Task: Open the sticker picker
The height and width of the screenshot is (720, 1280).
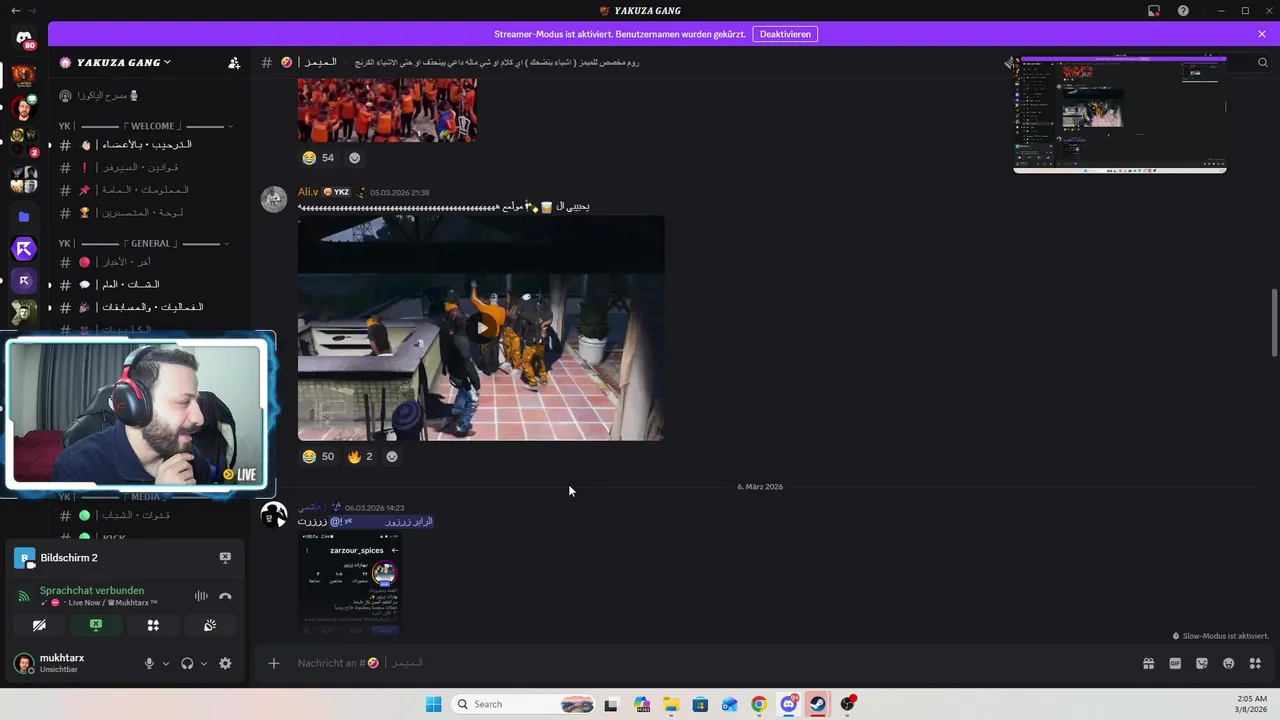Action: click(1202, 663)
